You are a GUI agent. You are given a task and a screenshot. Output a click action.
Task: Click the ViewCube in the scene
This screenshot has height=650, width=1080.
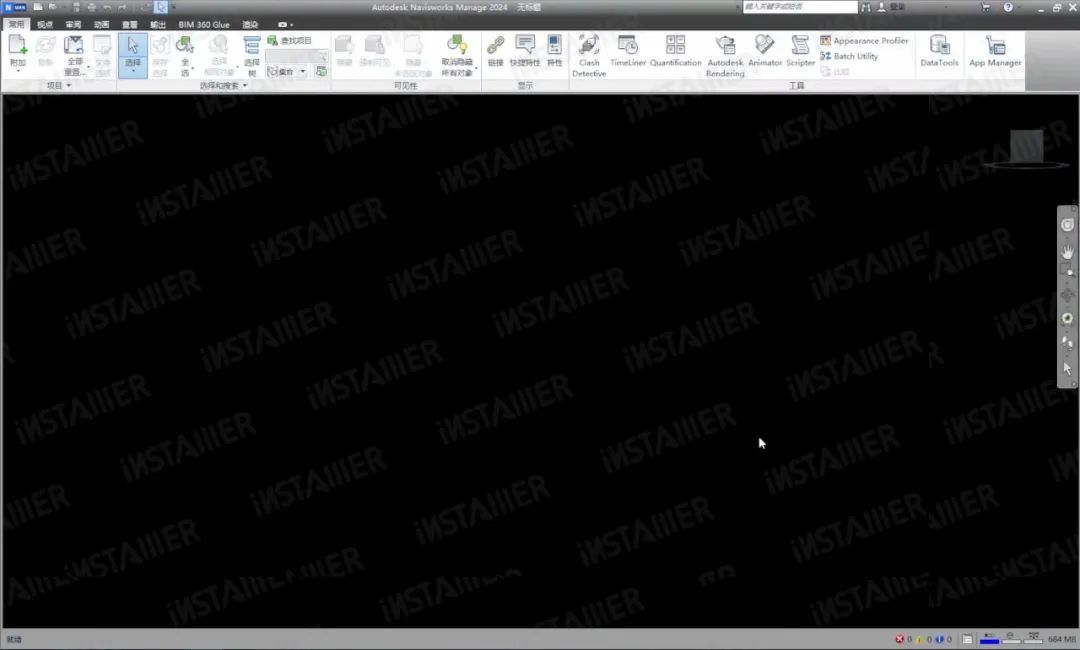pos(1026,148)
